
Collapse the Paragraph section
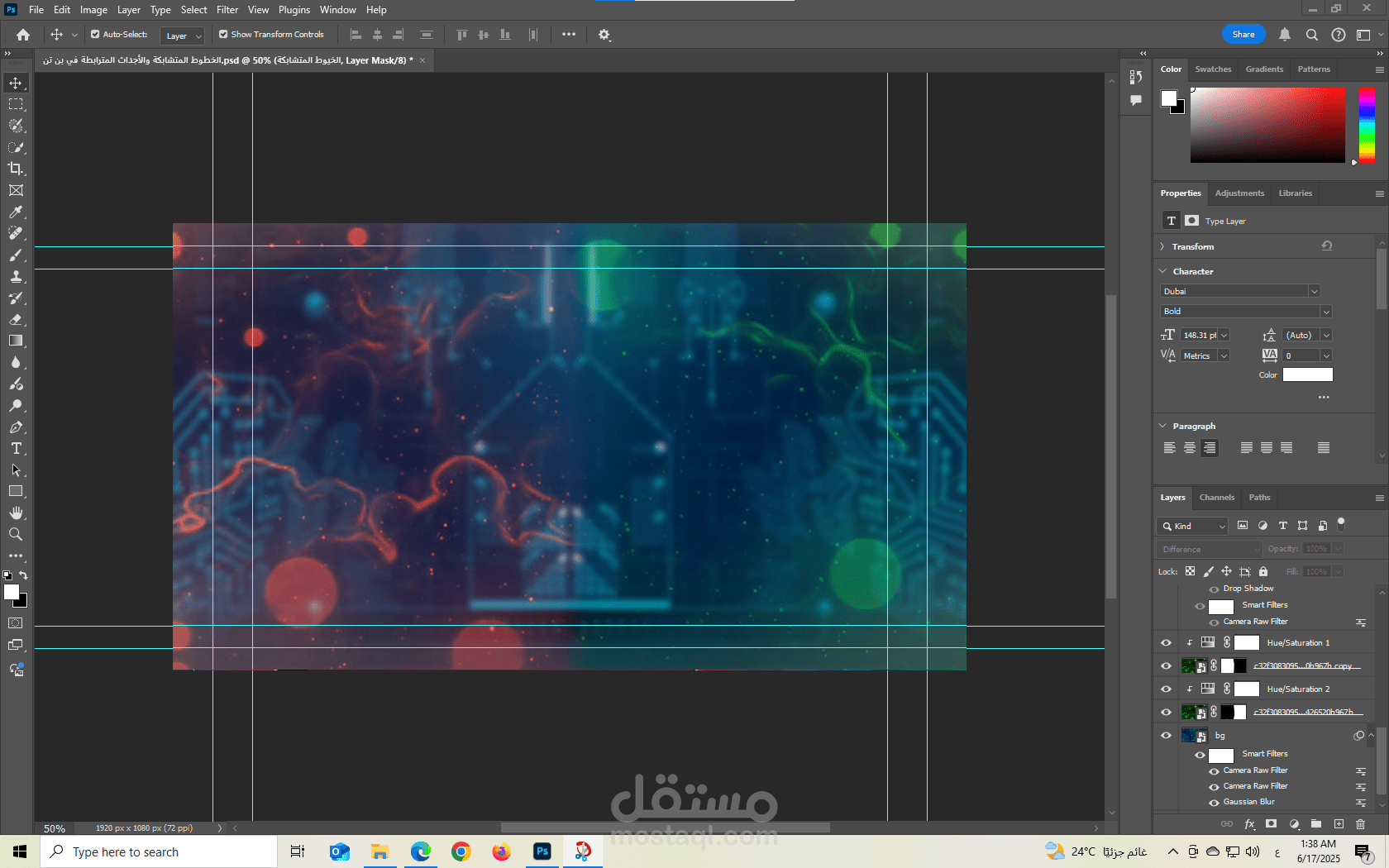[1162, 426]
